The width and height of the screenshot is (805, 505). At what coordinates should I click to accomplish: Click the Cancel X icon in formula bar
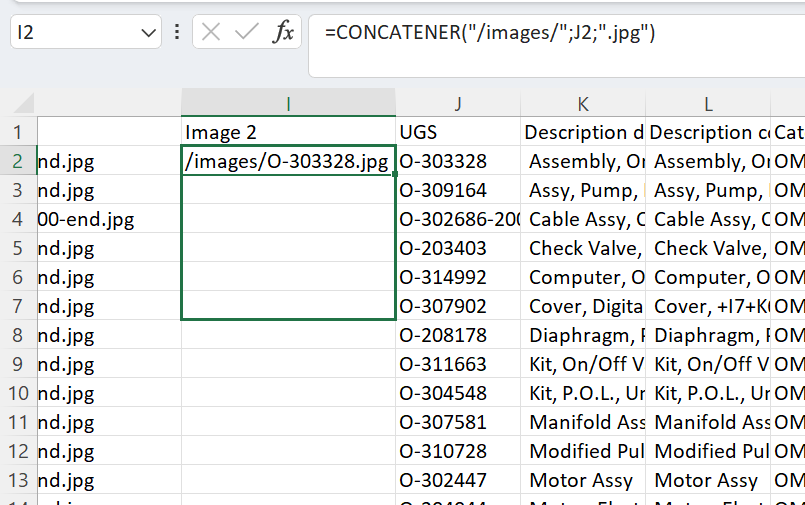click(211, 32)
